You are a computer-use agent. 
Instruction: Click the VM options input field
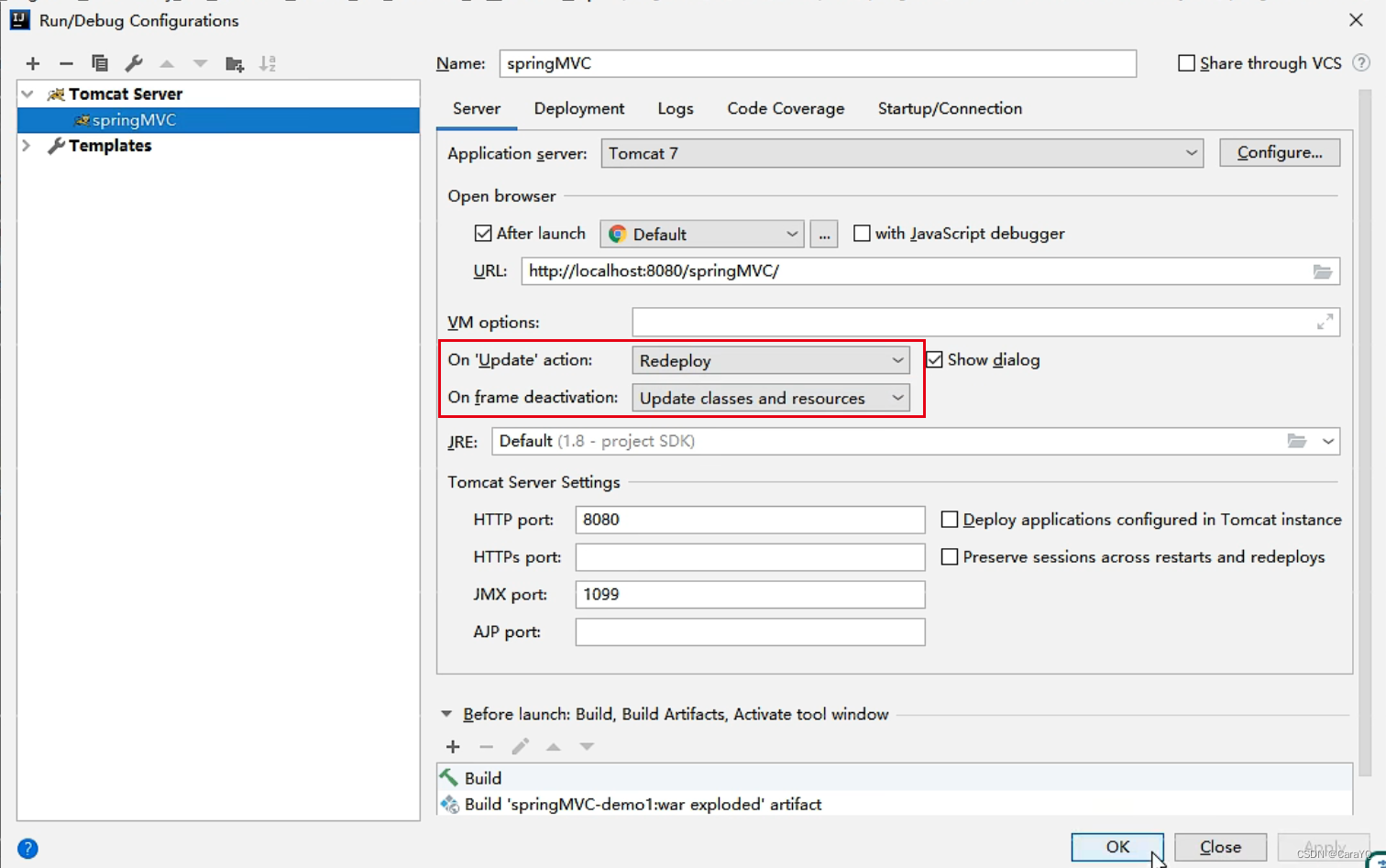tap(986, 323)
